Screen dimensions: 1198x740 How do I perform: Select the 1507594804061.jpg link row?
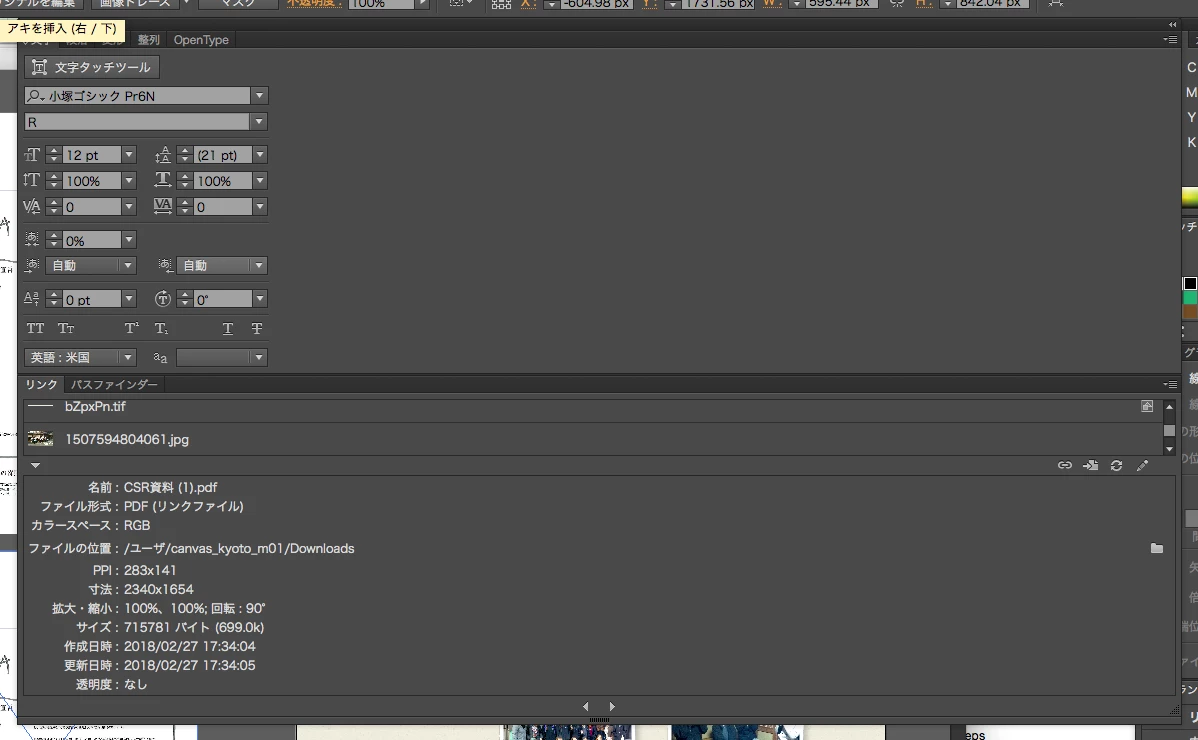[592, 439]
